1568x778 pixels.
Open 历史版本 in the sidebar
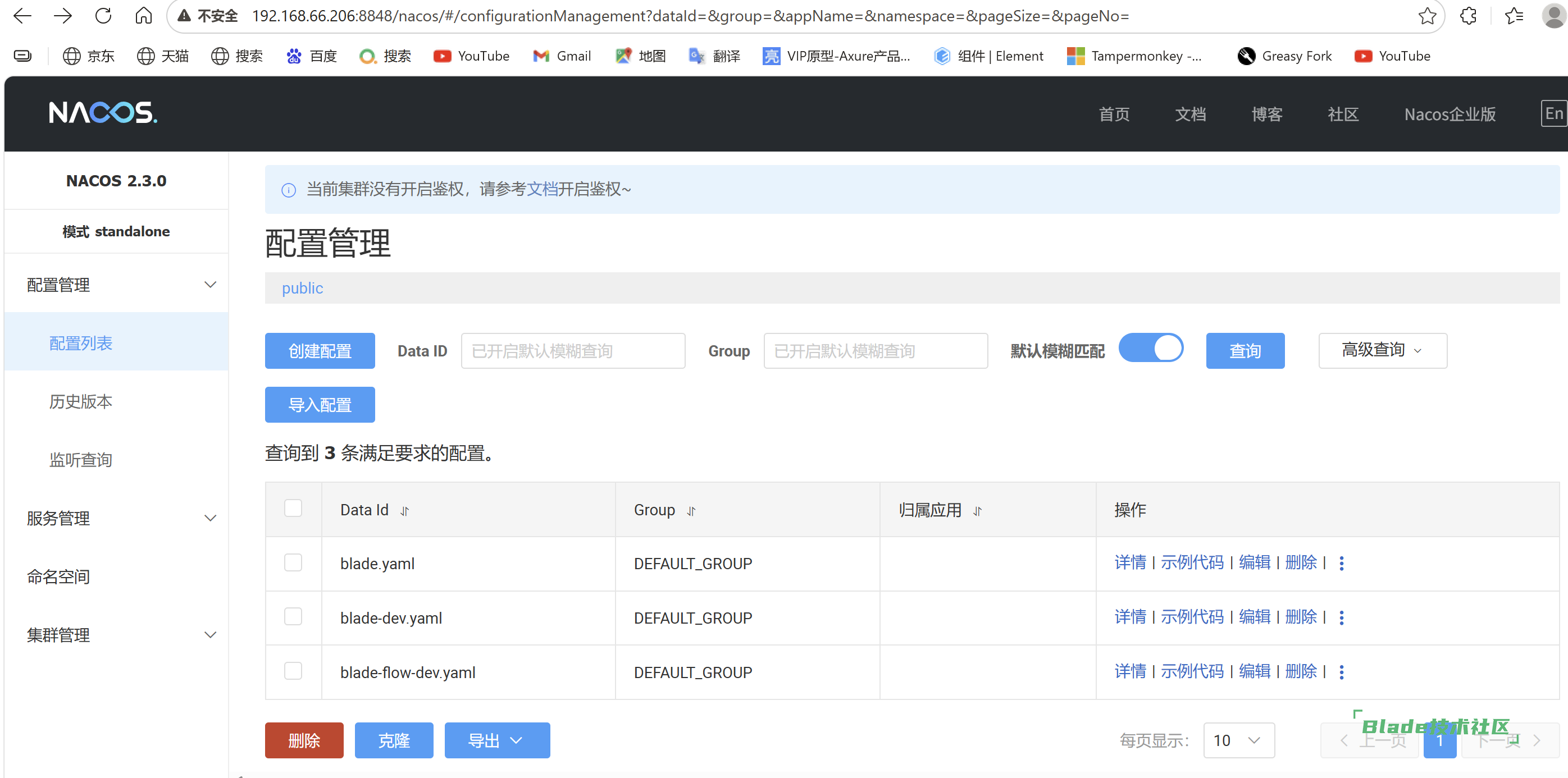coord(81,401)
